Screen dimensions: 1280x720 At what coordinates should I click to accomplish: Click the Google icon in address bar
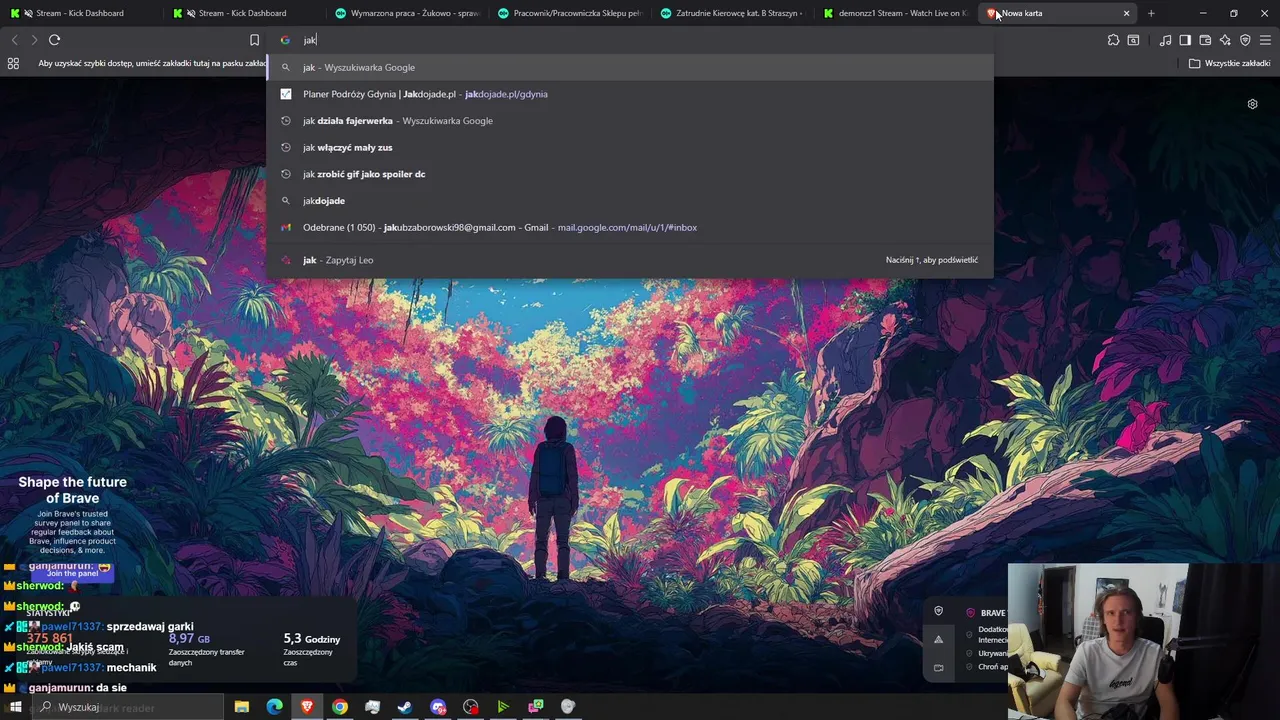pyautogui.click(x=285, y=40)
